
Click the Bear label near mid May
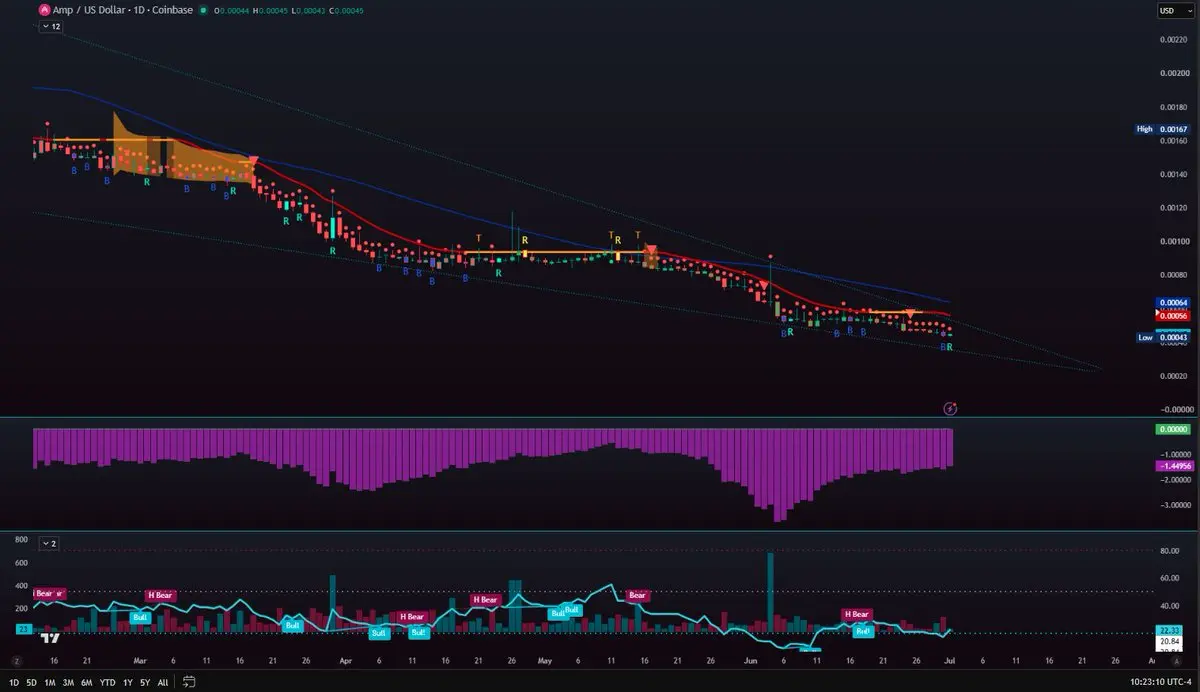point(638,595)
